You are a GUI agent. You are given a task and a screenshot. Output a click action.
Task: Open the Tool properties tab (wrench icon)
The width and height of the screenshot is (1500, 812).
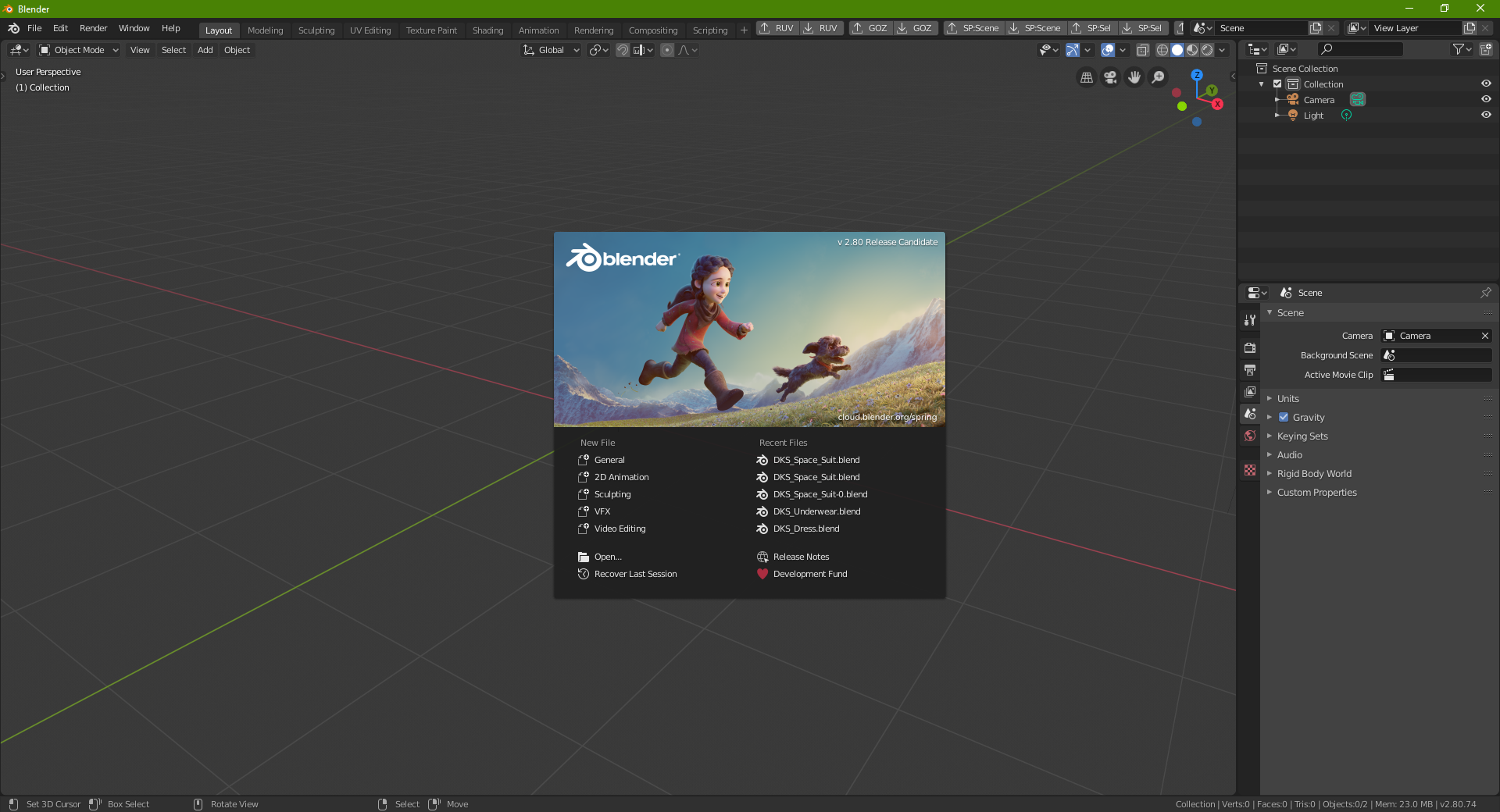(x=1250, y=320)
